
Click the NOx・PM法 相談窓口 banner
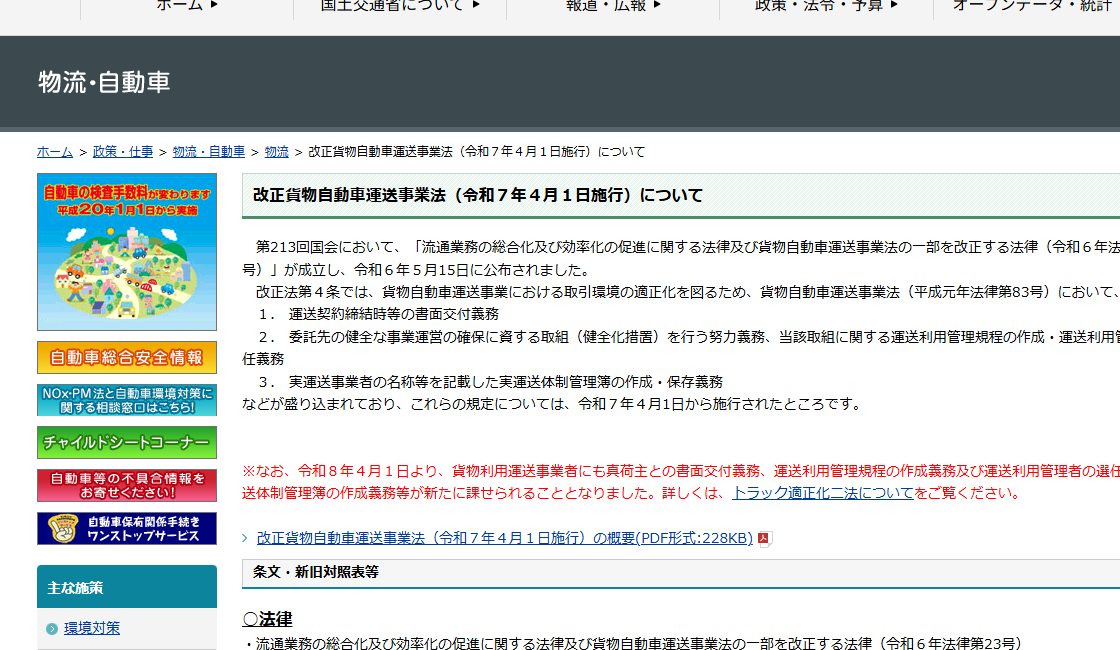tap(127, 400)
